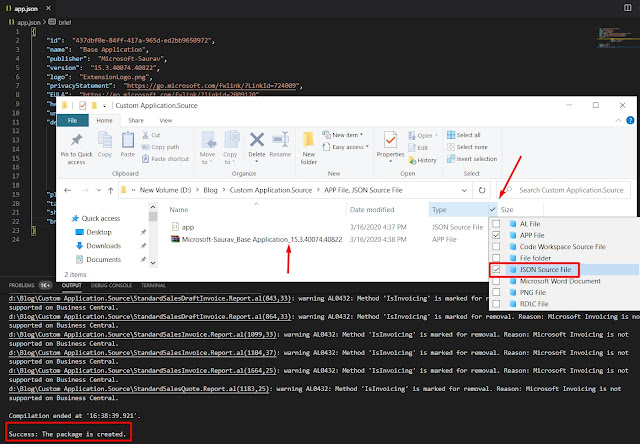Click the New folder icon
Screen dimensions: 640x444
click(309, 140)
